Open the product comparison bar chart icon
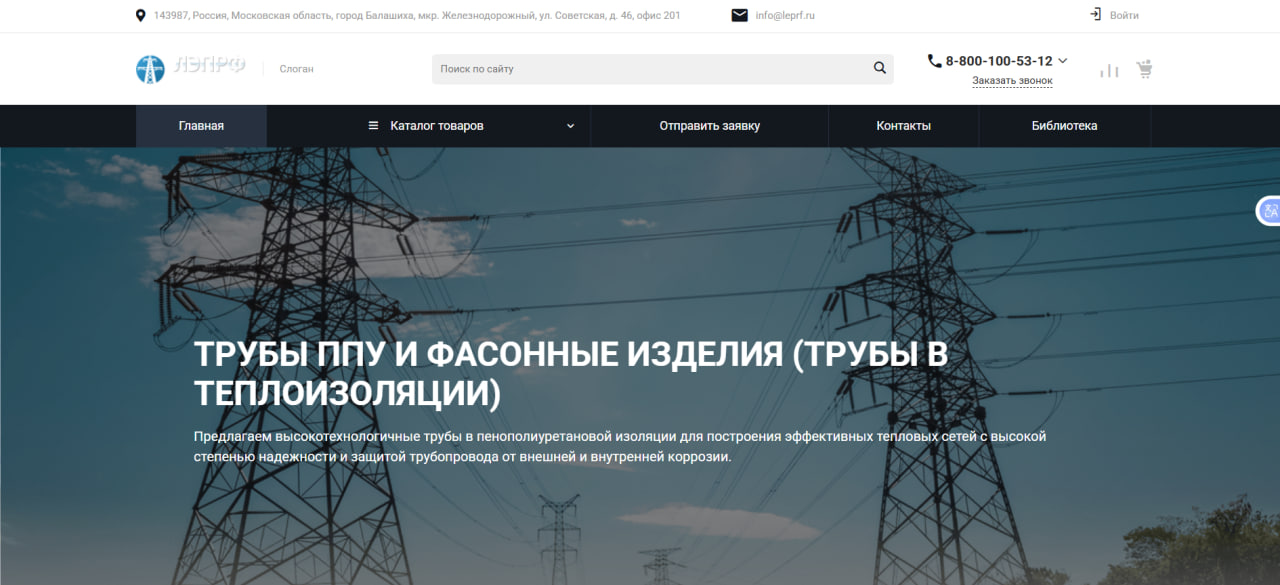This screenshot has height=585, width=1280. [1109, 70]
